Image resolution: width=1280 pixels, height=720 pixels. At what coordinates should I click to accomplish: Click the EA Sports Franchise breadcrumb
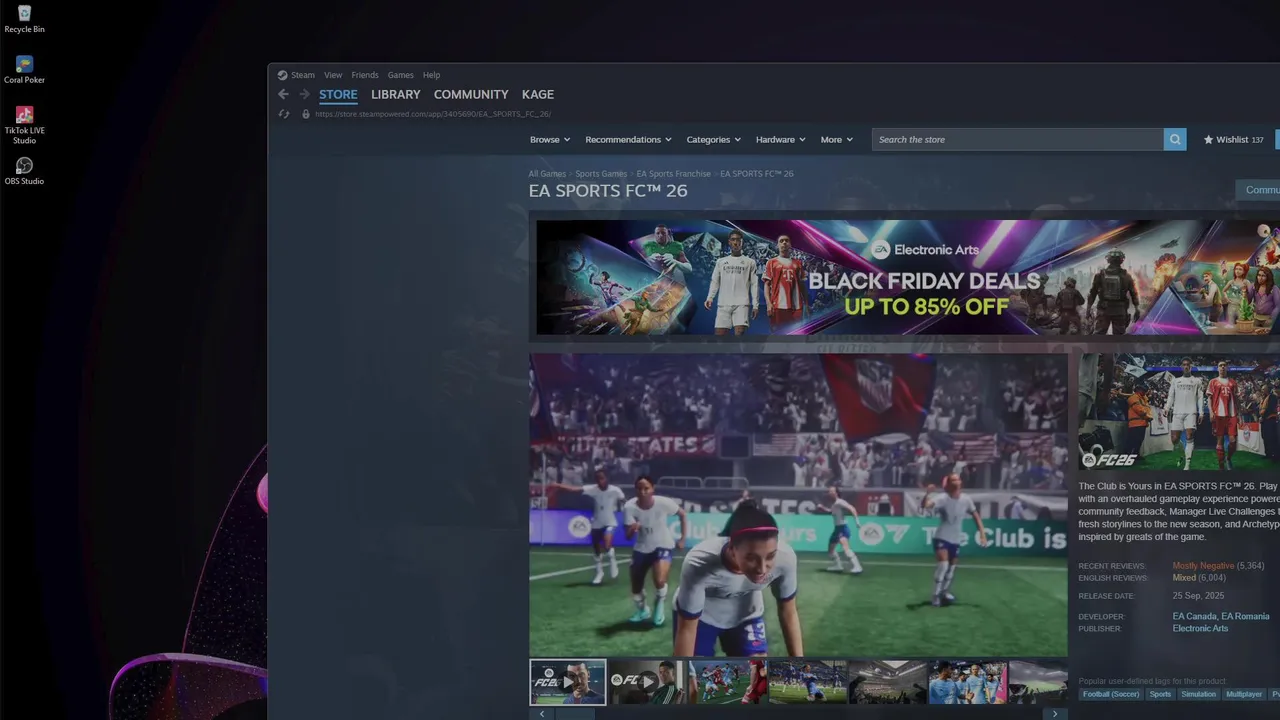click(674, 174)
